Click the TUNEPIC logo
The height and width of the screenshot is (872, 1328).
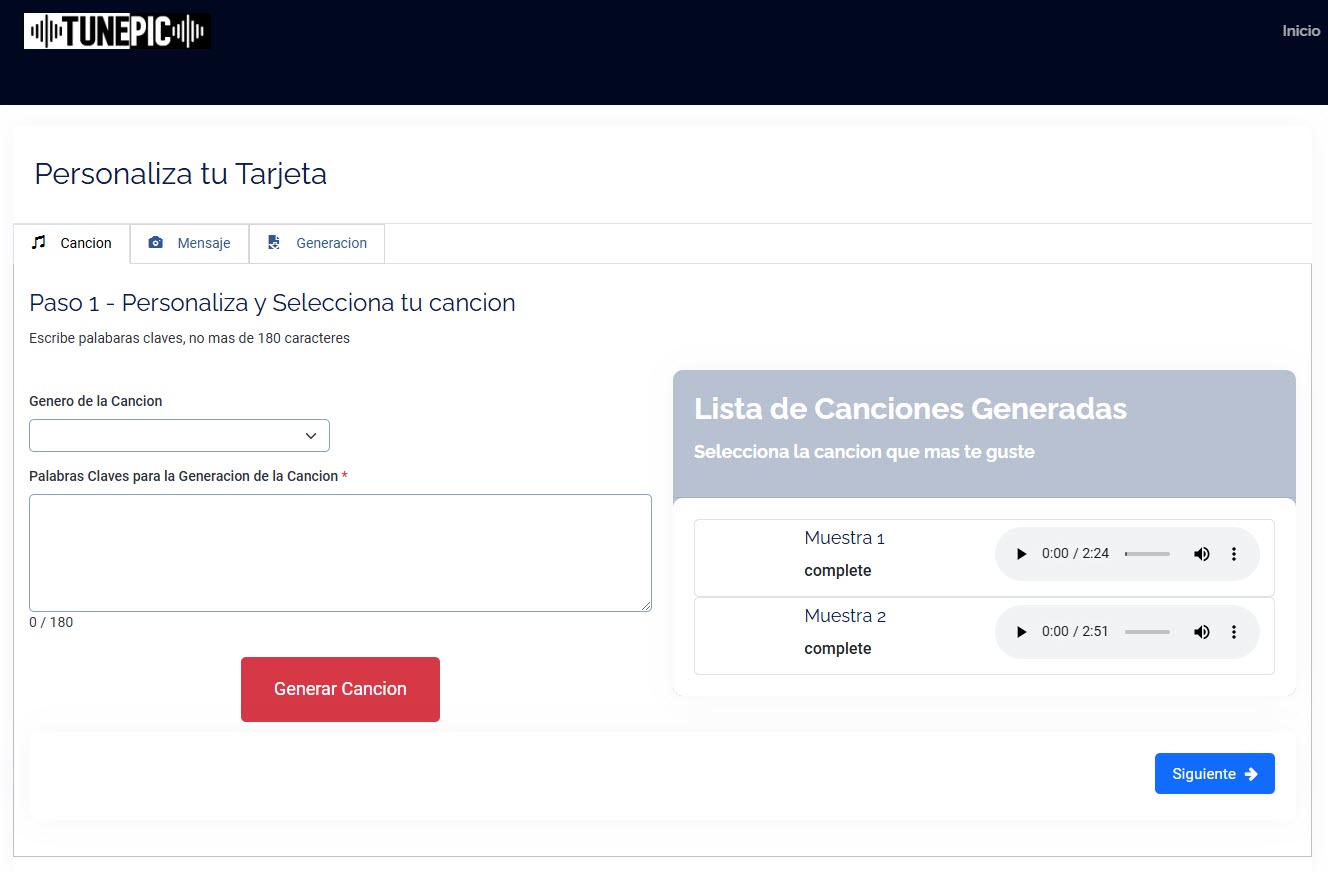116,30
